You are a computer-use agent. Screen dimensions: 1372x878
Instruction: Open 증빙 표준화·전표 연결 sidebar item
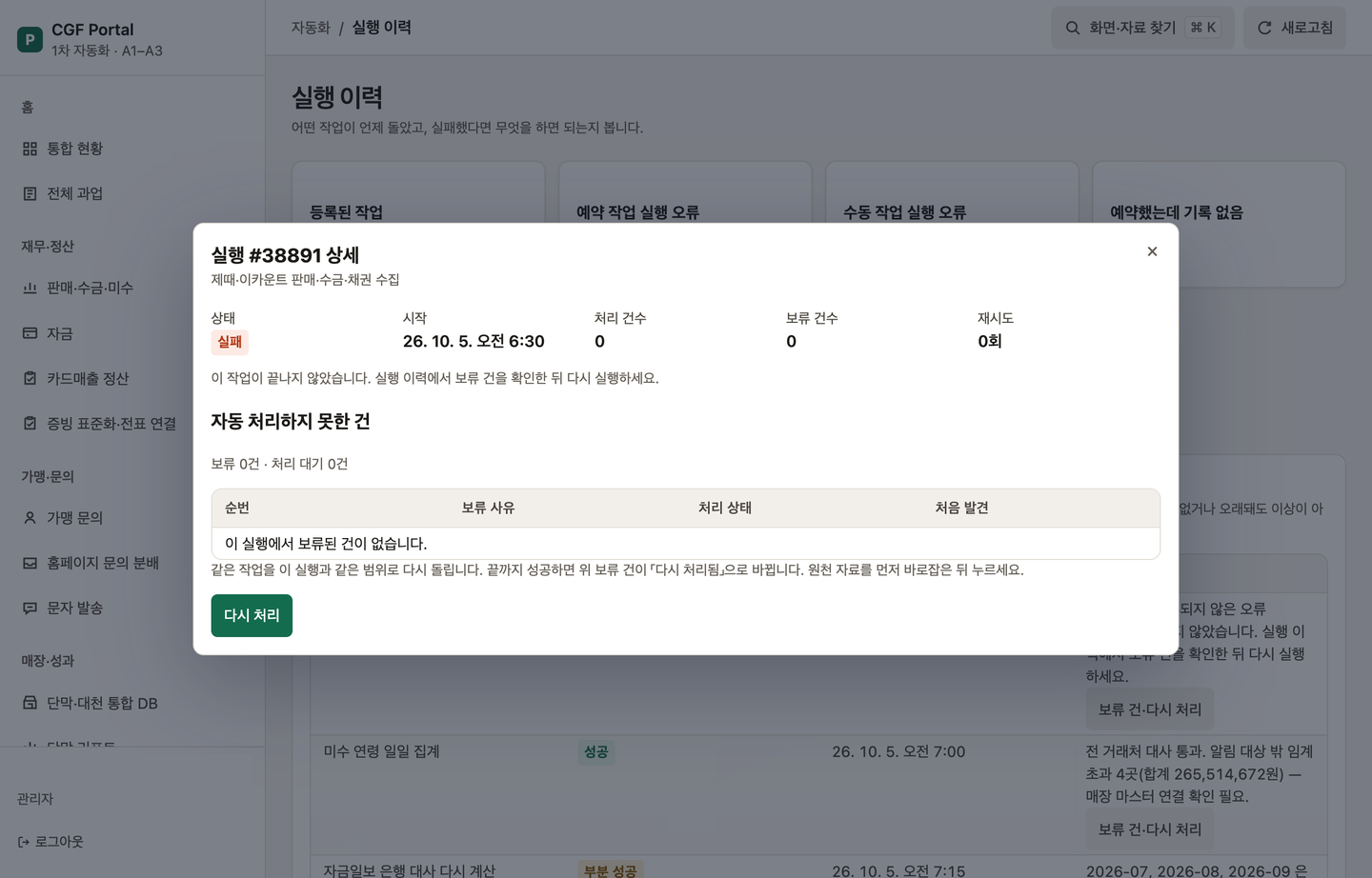tap(132, 423)
